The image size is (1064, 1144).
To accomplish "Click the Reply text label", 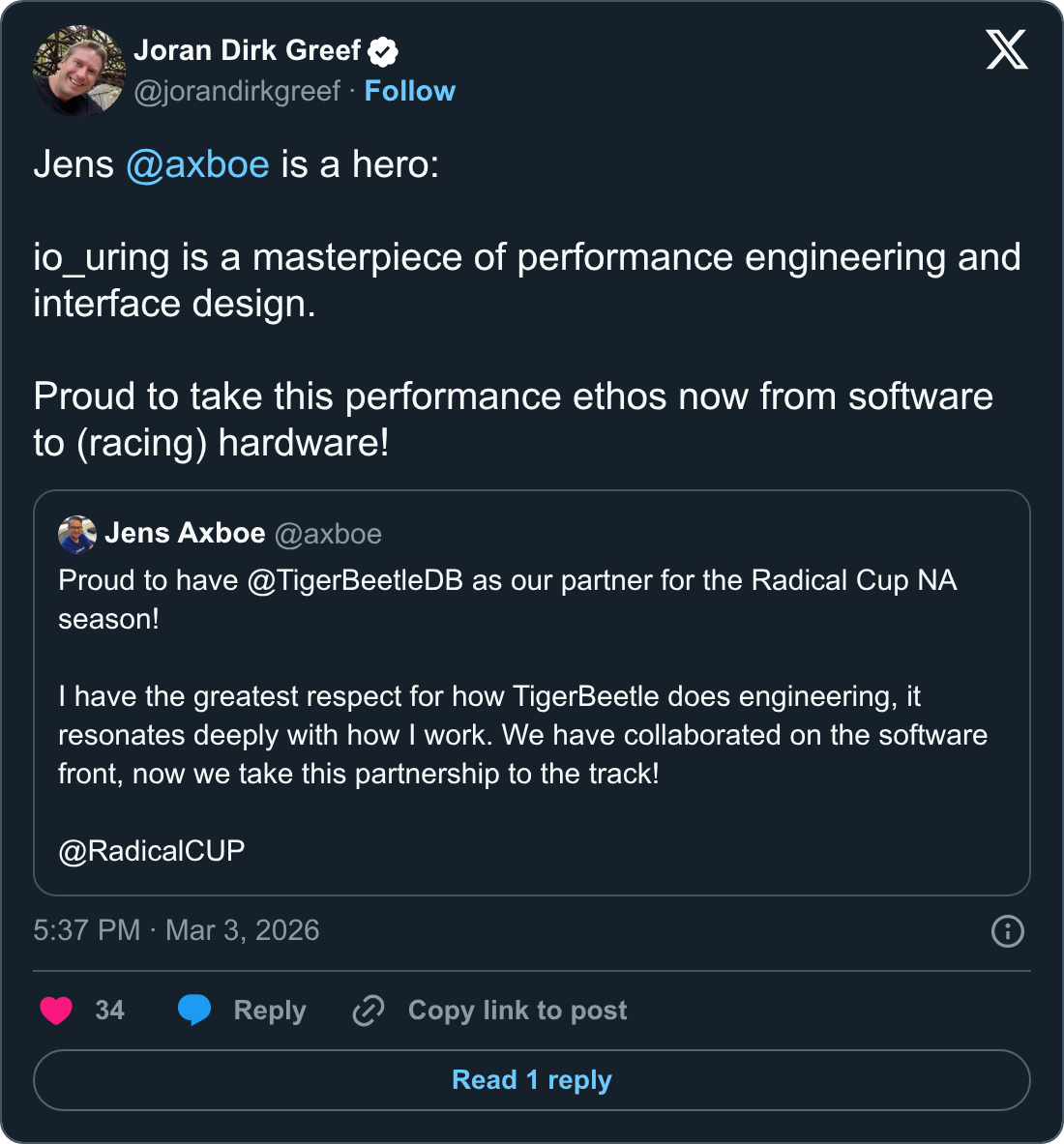I will [269, 1011].
